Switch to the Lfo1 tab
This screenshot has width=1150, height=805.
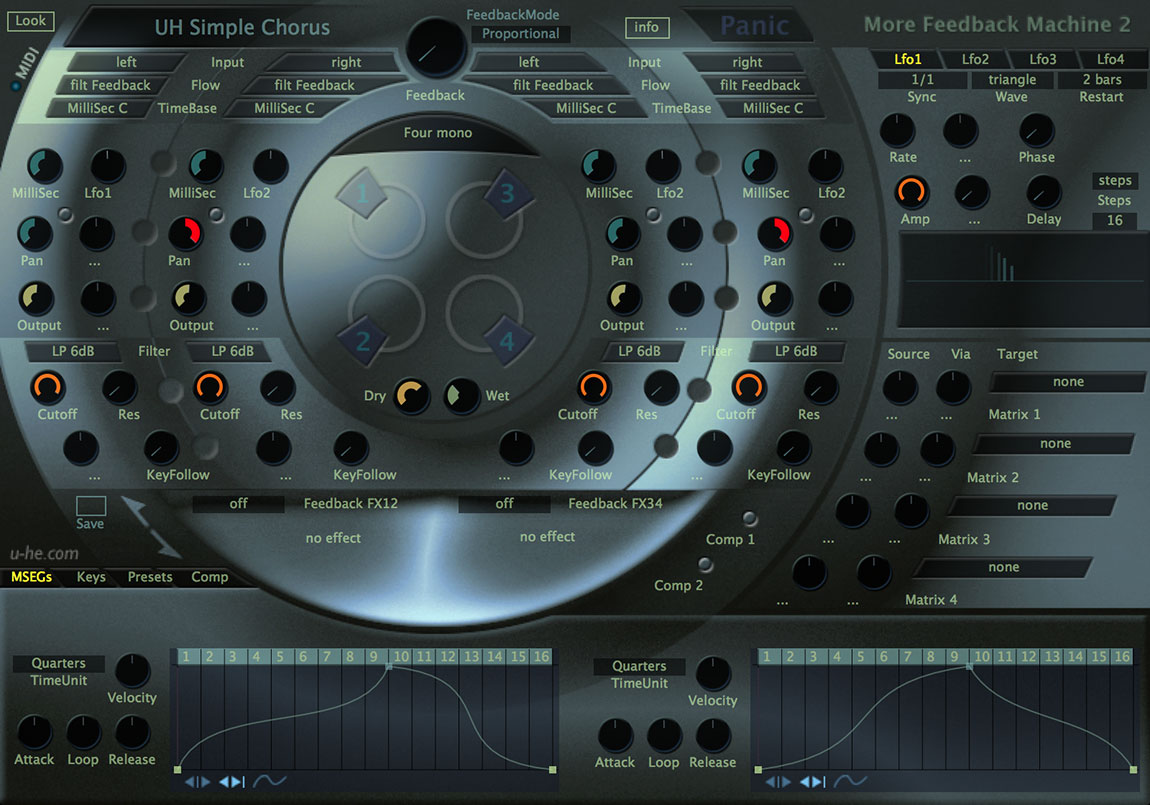click(x=907, y=59)
